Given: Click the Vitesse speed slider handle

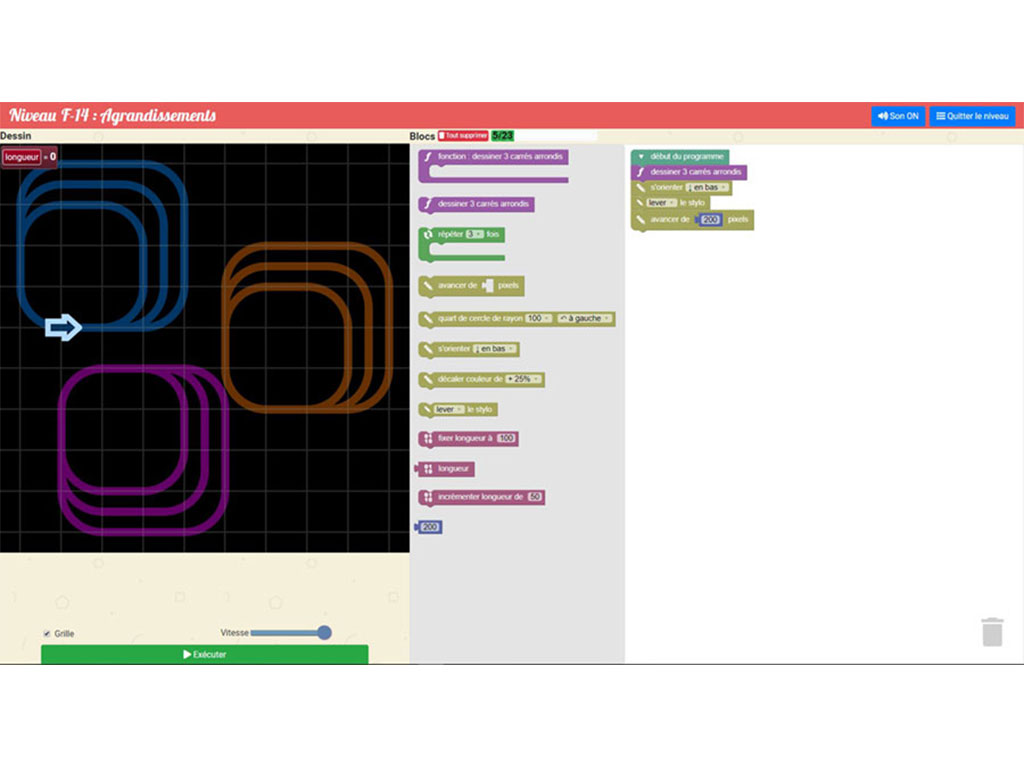Looking at the screenshot, I should pyautogui.click(x=324, y=632).
